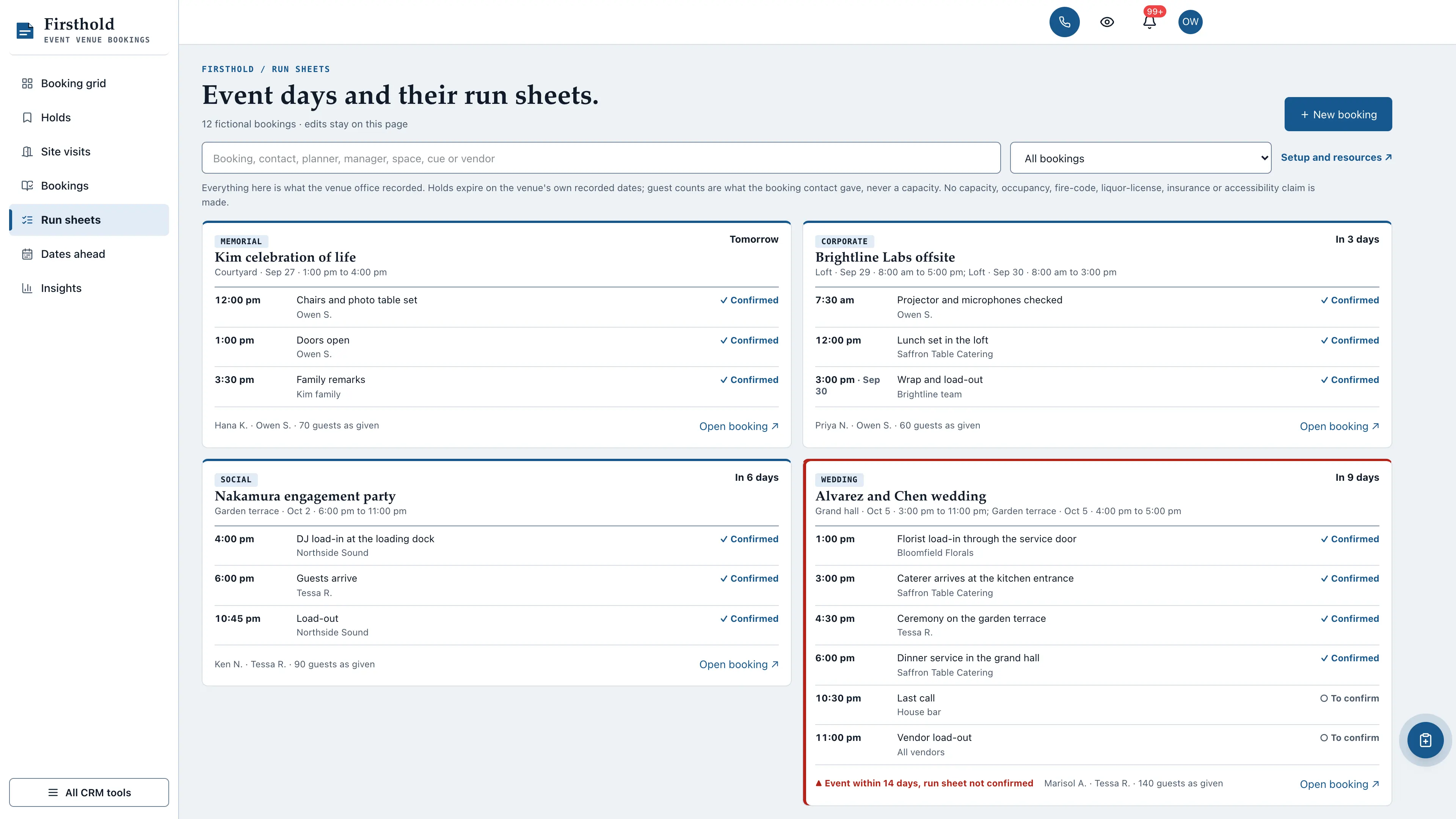The width and height of the screenshot is (1456, 819).
Task: Toggle Confirmed on DJ load-in at loading dock
Action: click(749, 539)
